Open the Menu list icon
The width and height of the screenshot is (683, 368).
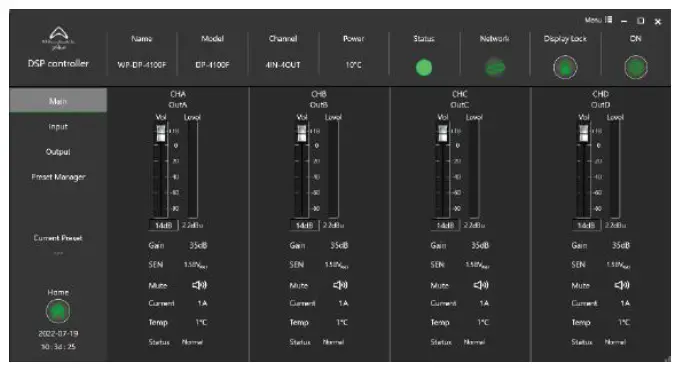(609, 20)
